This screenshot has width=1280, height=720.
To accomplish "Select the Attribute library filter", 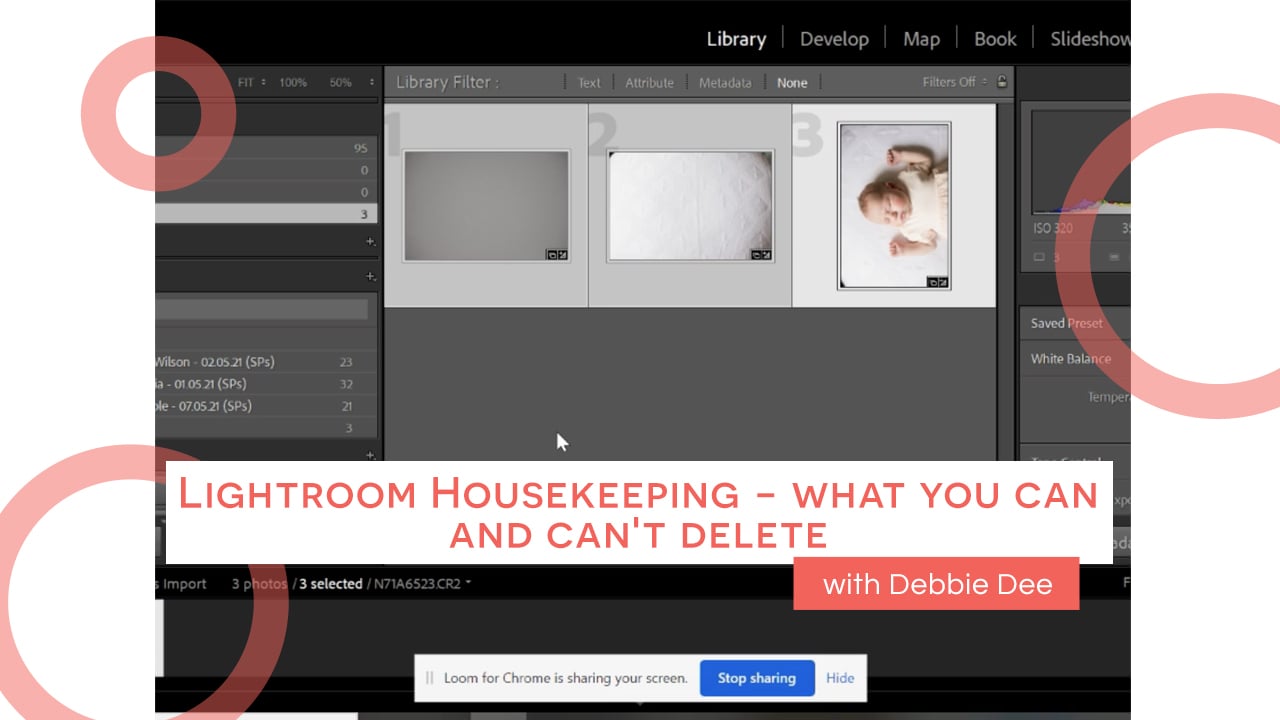I will pos(649,83).
